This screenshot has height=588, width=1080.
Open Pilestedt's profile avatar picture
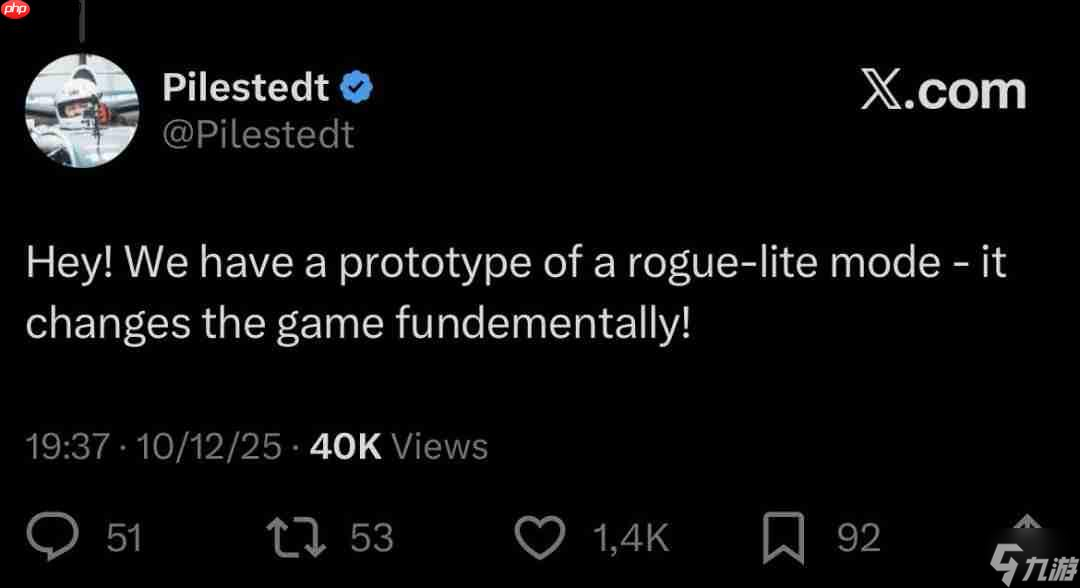82,110
